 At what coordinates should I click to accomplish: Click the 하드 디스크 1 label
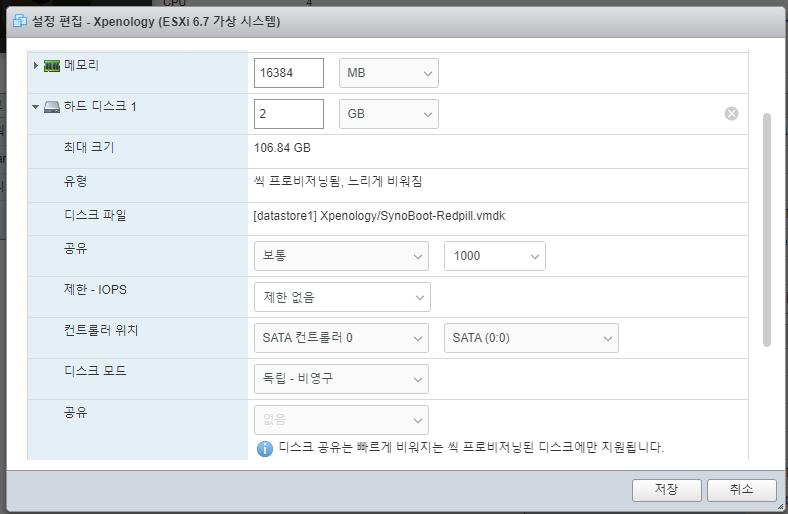pos(100,106)
